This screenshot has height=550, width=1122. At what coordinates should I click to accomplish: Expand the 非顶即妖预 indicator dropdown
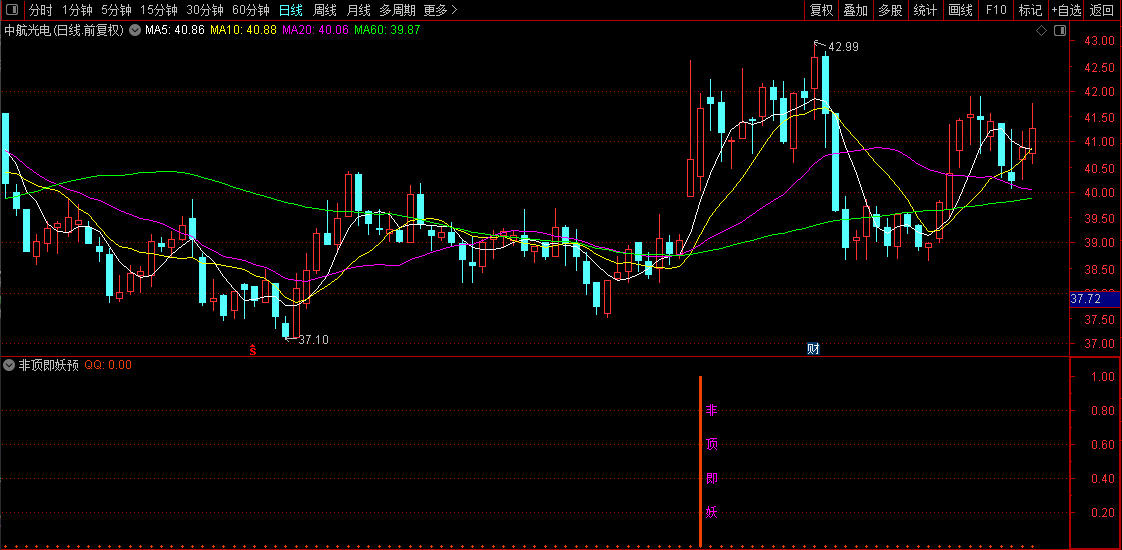click(10, 365)
